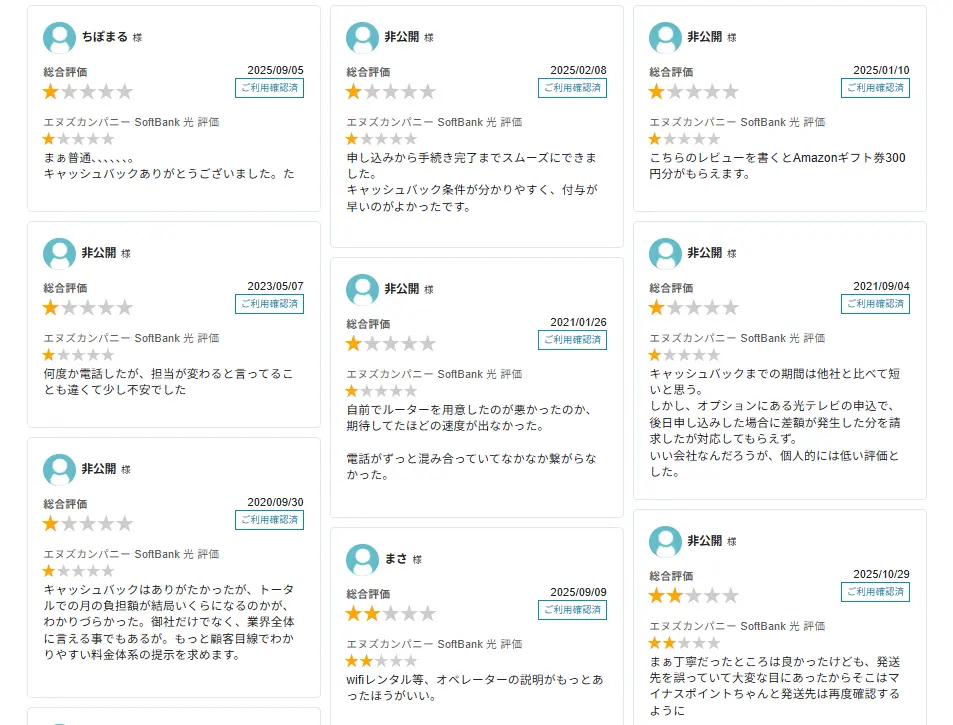Click ご利用確認済 badge on ちぼまる's review
This screenshot has width=953, height=725.
270,88
